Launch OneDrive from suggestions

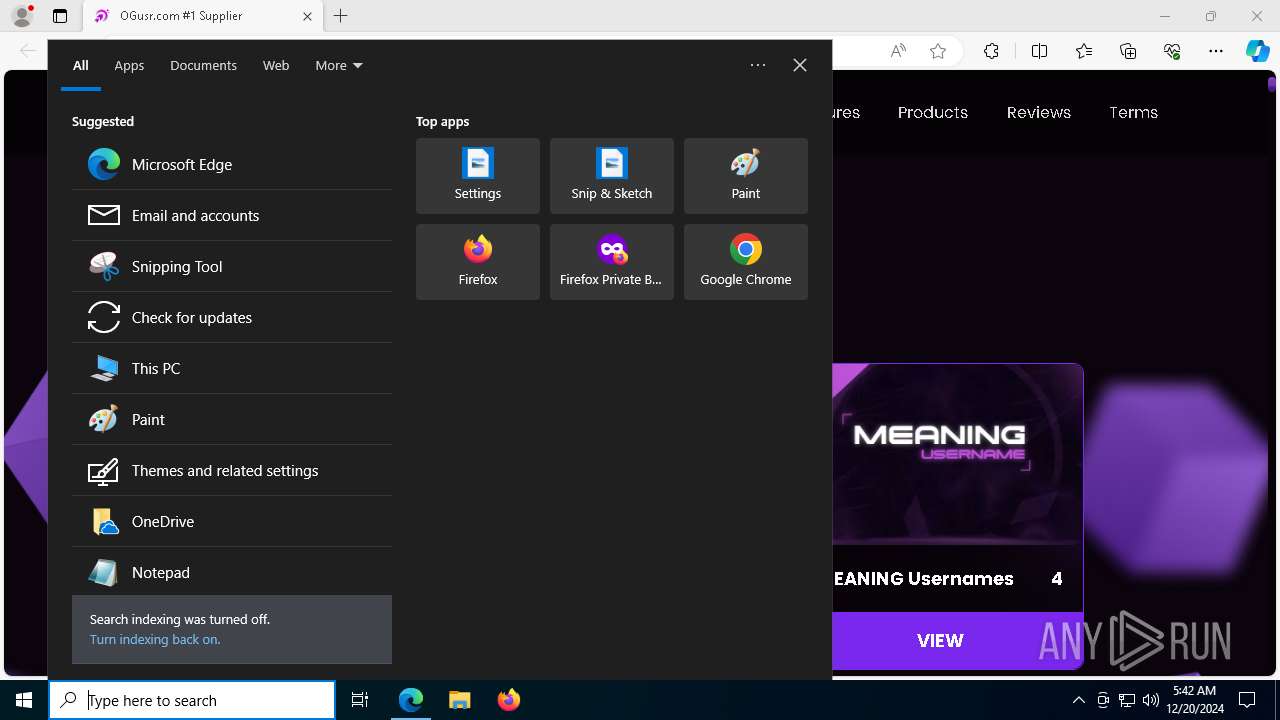[231, 521]
